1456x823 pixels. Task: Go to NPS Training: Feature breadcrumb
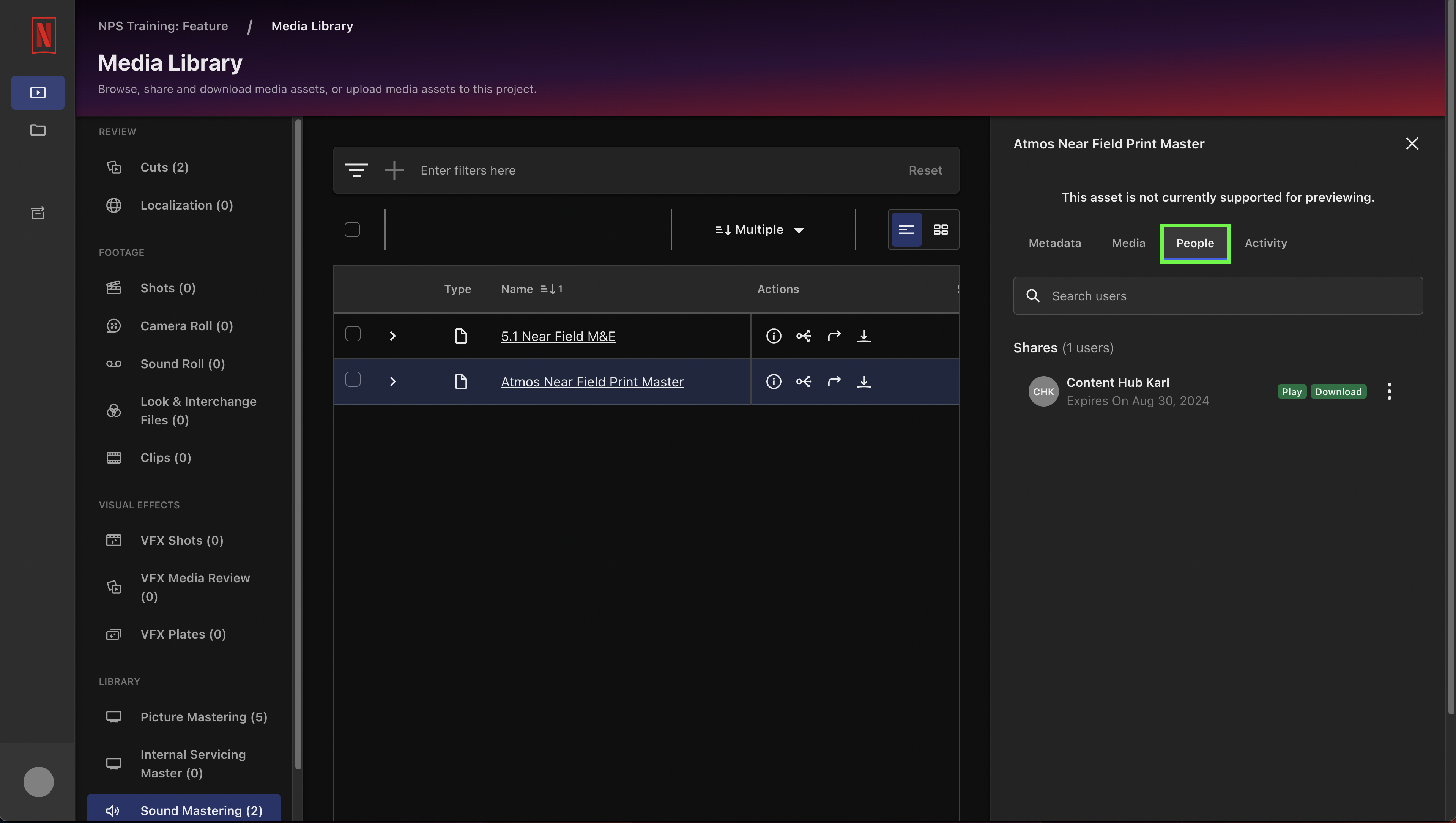click(x=163, y=26)
